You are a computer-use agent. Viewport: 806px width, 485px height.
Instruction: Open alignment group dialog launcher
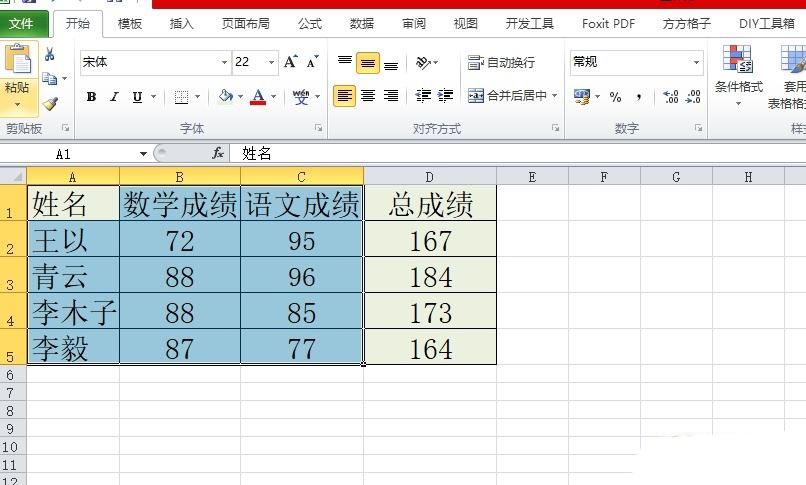click(556, 128)
